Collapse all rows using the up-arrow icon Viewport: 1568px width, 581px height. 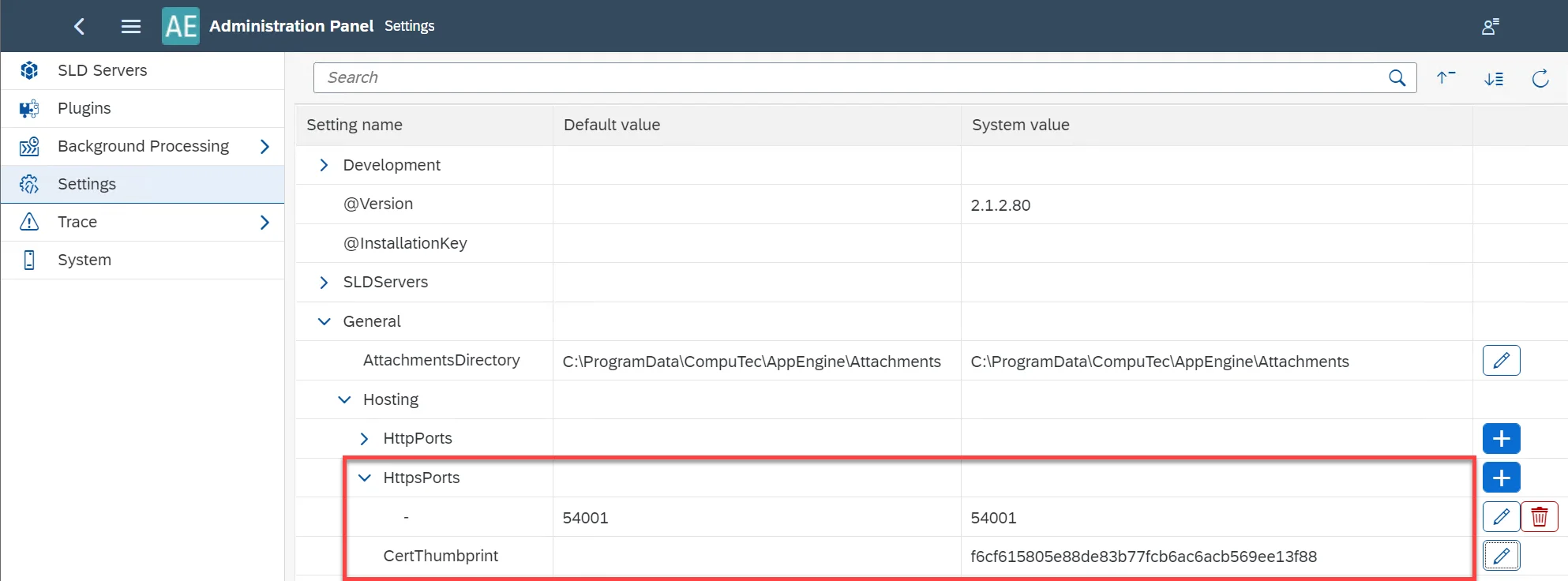tap(1446, 77)
